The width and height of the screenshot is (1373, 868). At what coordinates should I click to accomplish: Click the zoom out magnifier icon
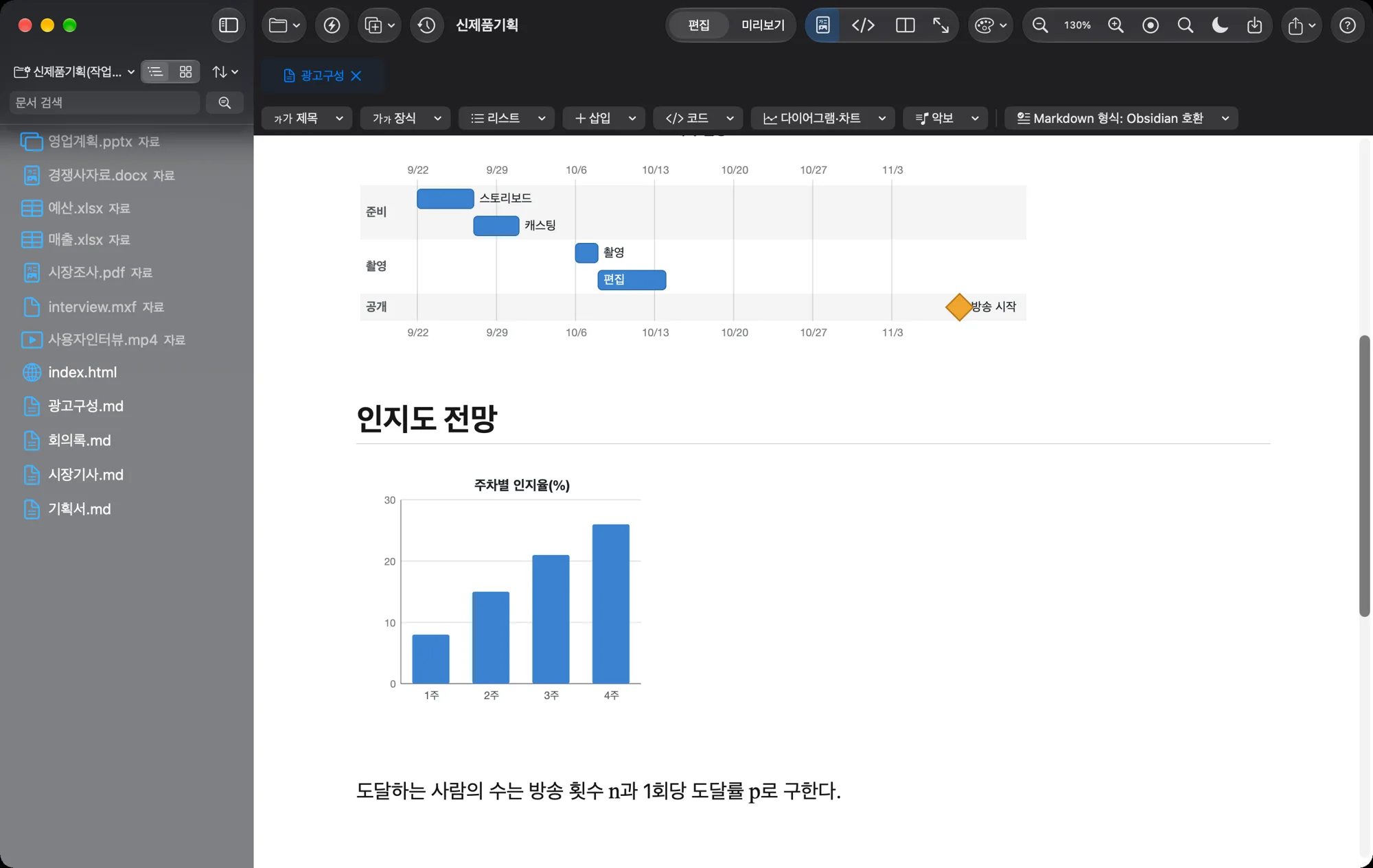click(x=1040, y=25)
